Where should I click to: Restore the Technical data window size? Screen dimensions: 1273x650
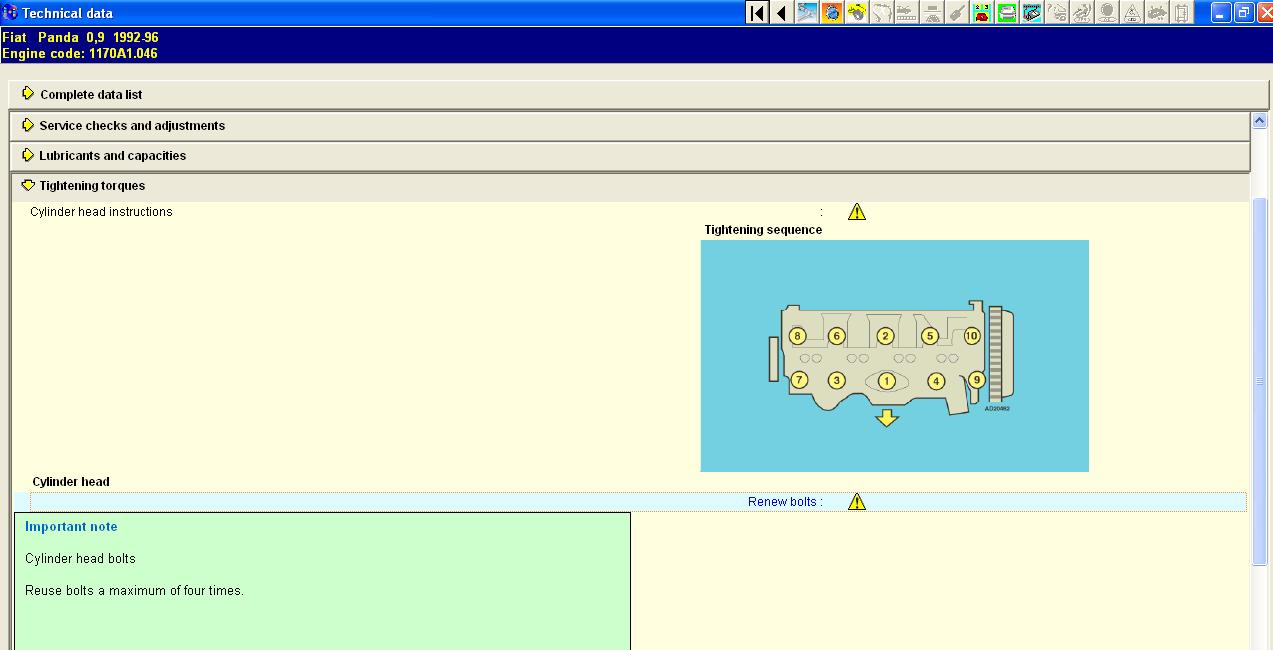pyautogui.click(x=1243, y=12)
